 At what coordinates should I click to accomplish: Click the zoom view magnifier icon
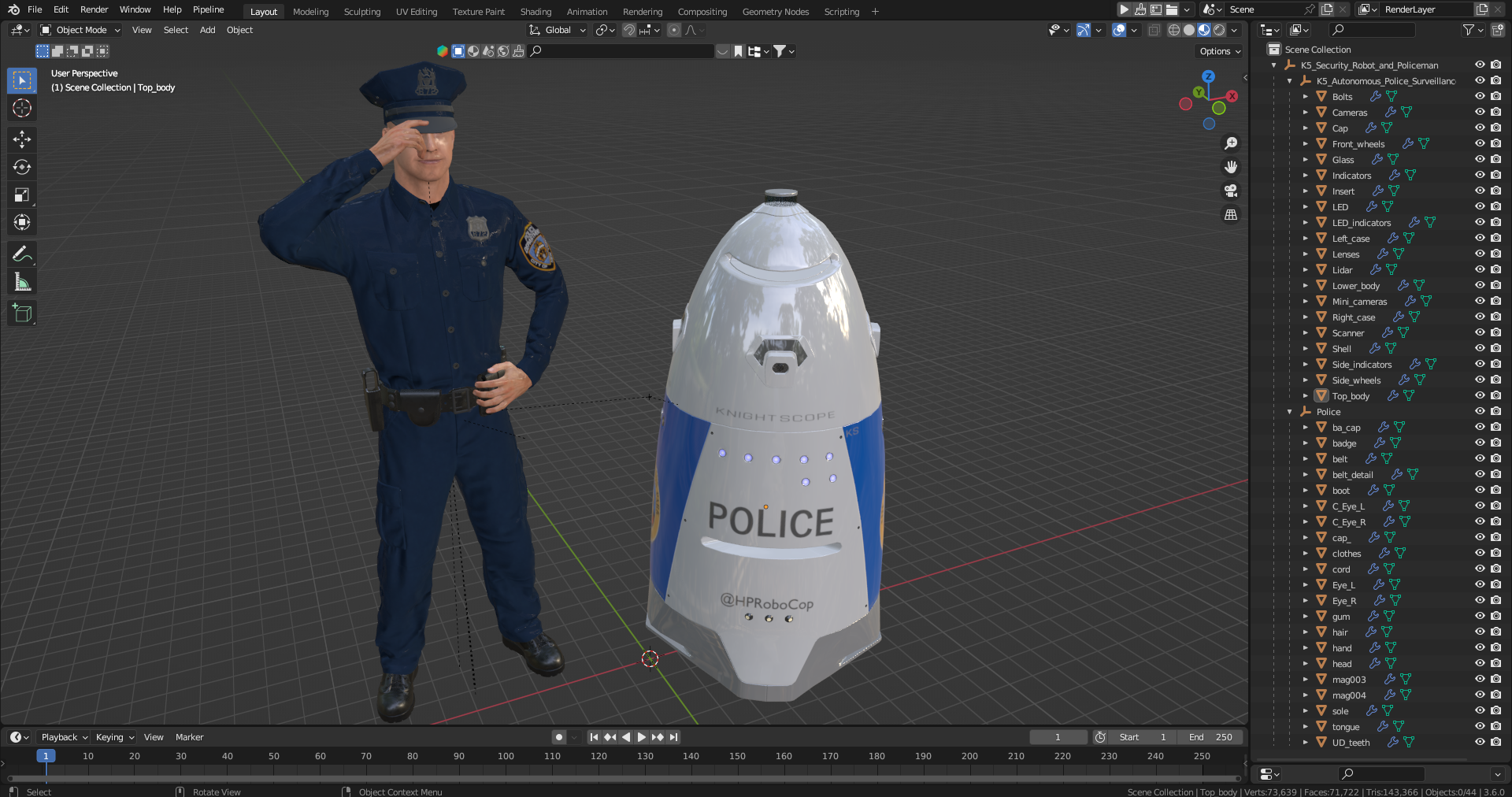coord(1230,143)
